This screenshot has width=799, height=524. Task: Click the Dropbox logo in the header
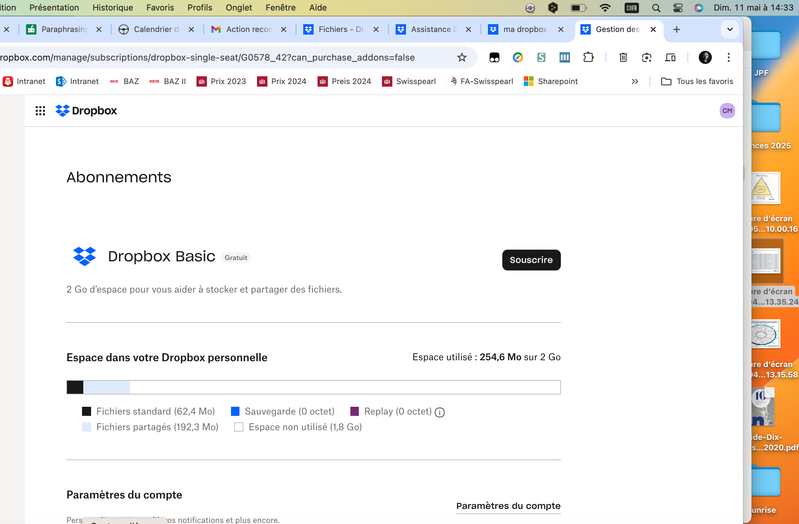(x=86, y=111)
